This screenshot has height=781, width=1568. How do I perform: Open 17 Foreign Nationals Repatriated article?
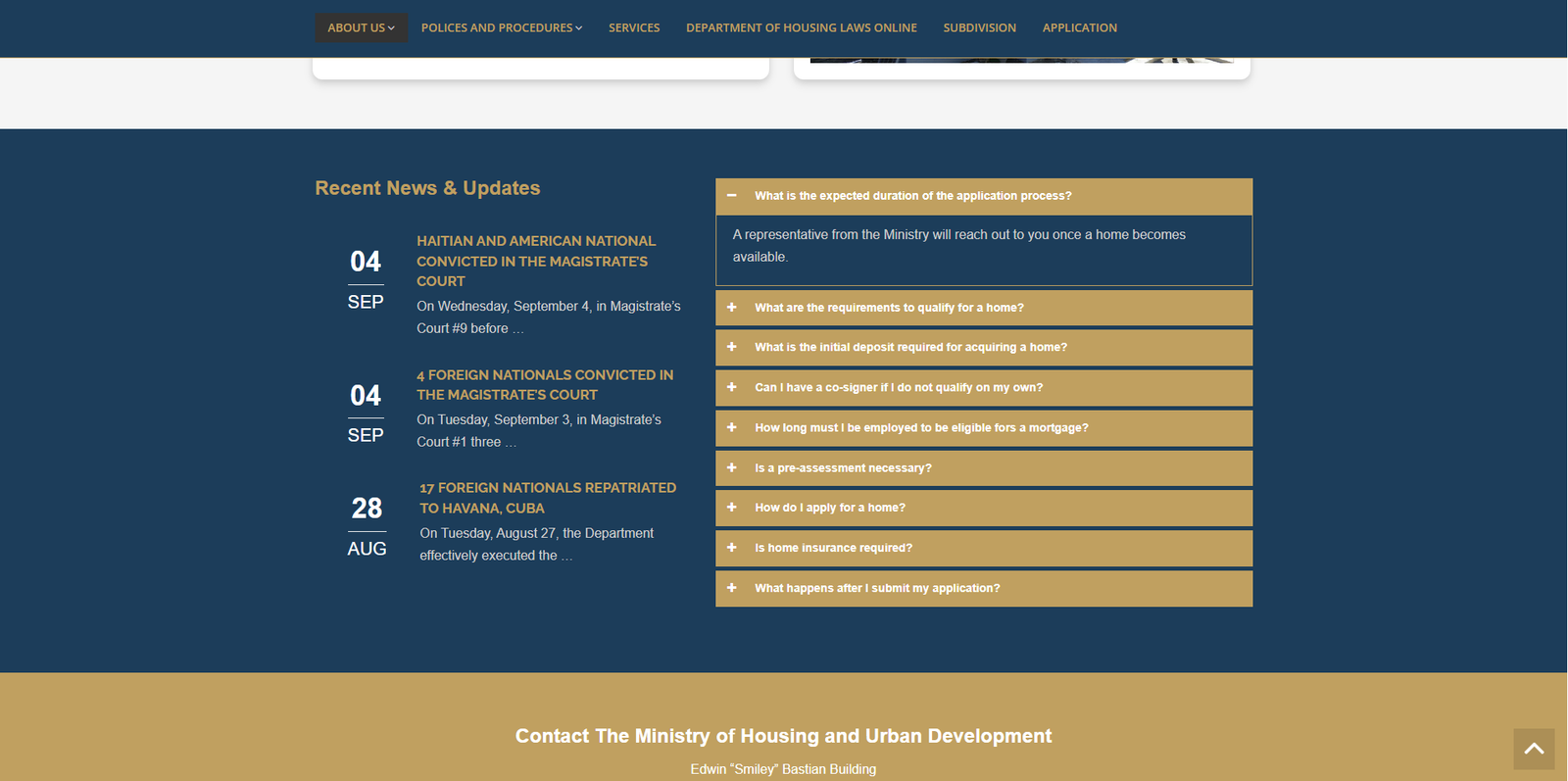pos(547,498)
